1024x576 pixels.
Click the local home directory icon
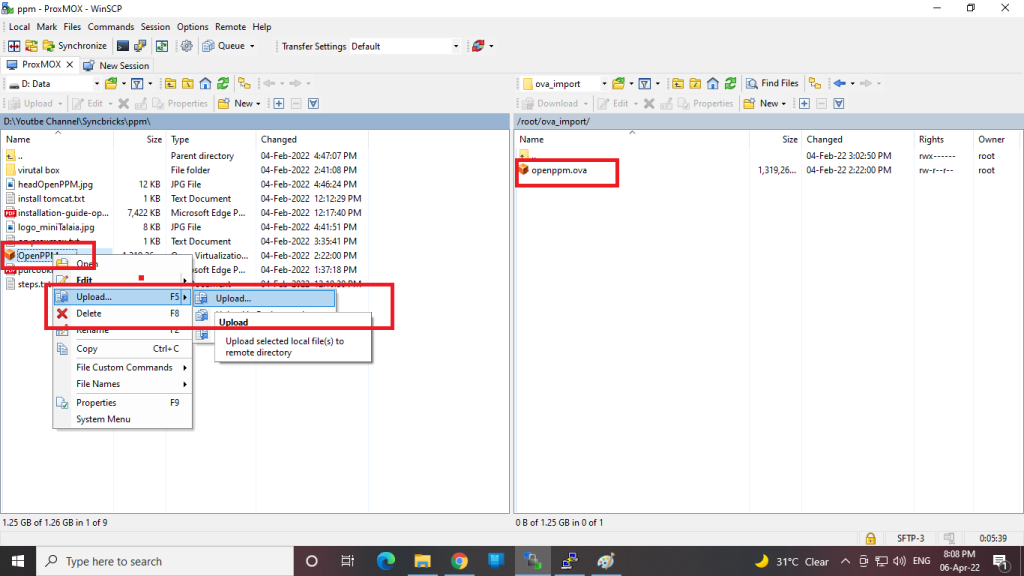coord(205,84)
